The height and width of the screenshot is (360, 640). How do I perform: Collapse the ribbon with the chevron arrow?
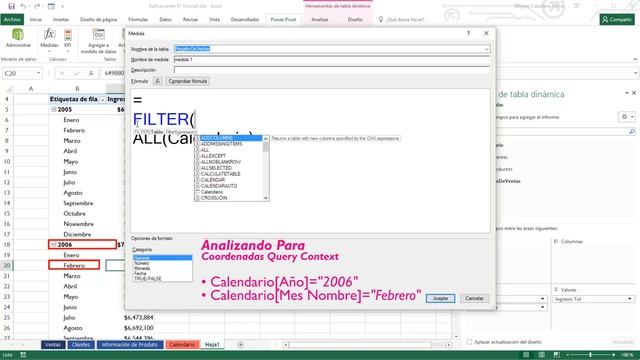tap(635, 60)
